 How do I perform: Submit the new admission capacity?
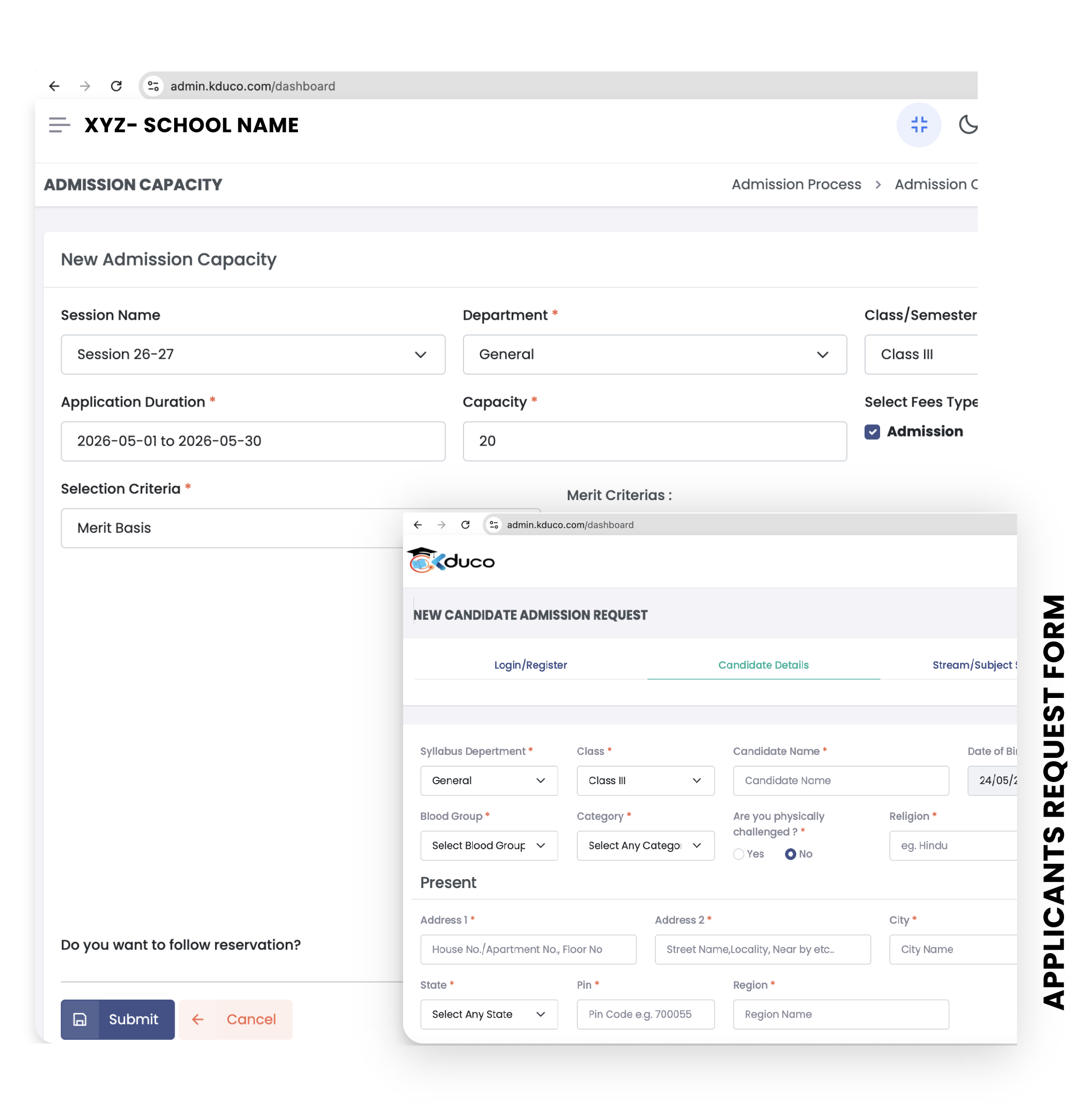point(118,1019)
